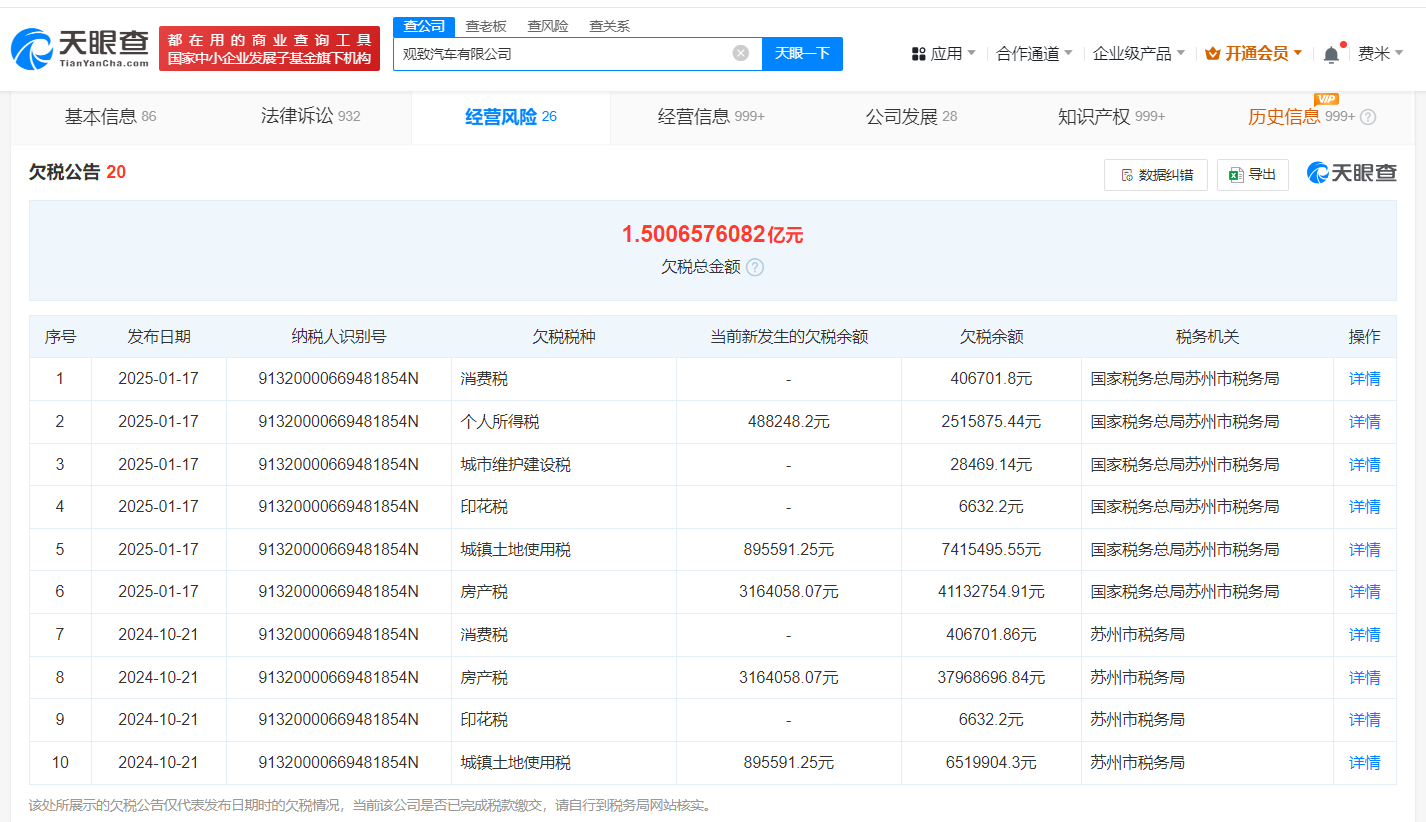Viewport: 1426px width, 822px height.
Task: Click the apps grid icon beside 应用
Action: 918,52
